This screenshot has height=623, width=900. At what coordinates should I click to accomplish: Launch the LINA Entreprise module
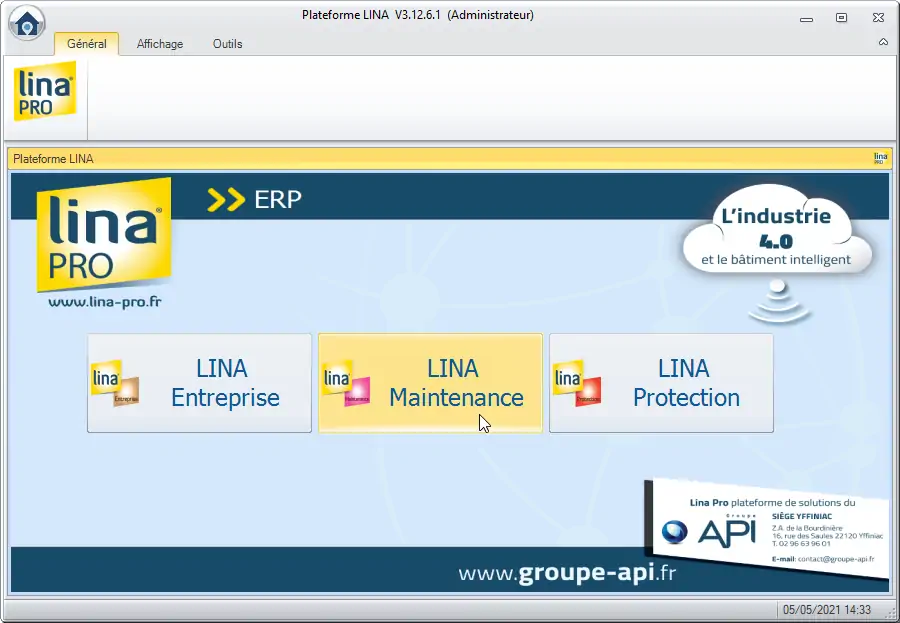[x=199, y=383]
